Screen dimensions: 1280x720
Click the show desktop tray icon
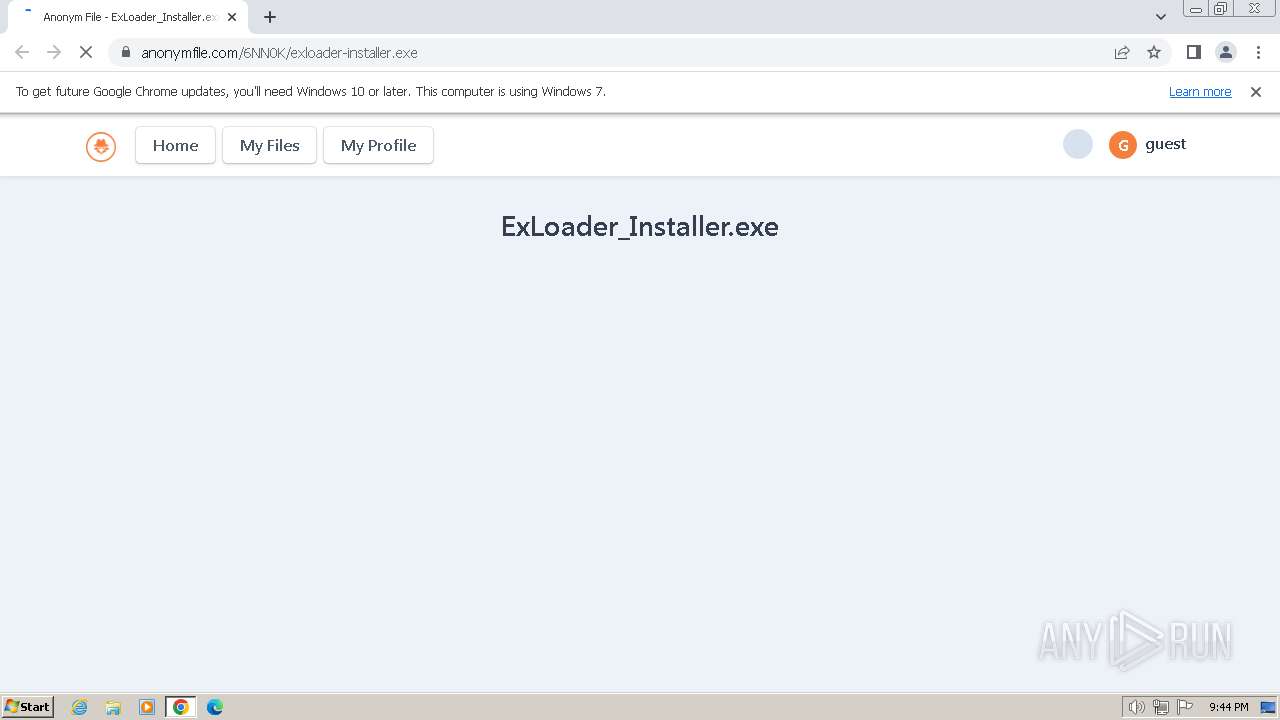pyautogui.click(x=1268, y=707)
